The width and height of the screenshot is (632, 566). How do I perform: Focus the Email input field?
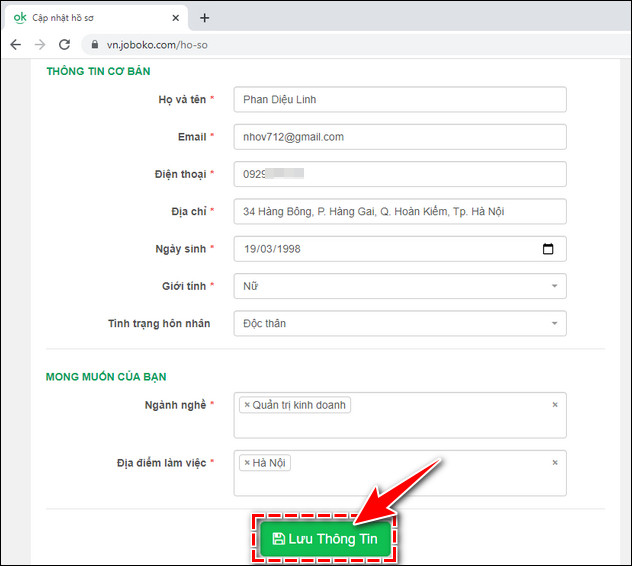400,137
